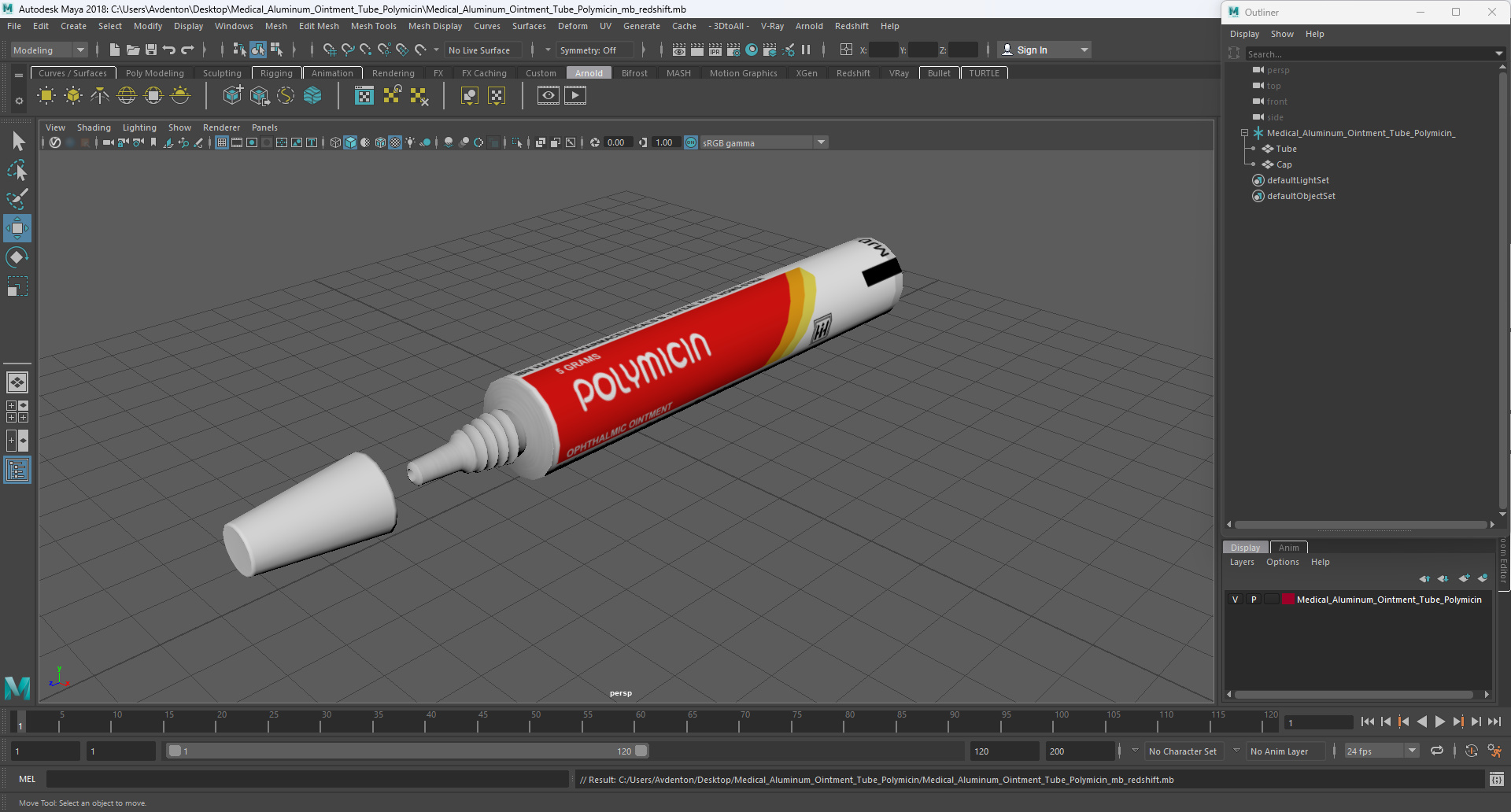Click the Outliner search field
Screen dimensions: 1511x812
(1369, 54)
